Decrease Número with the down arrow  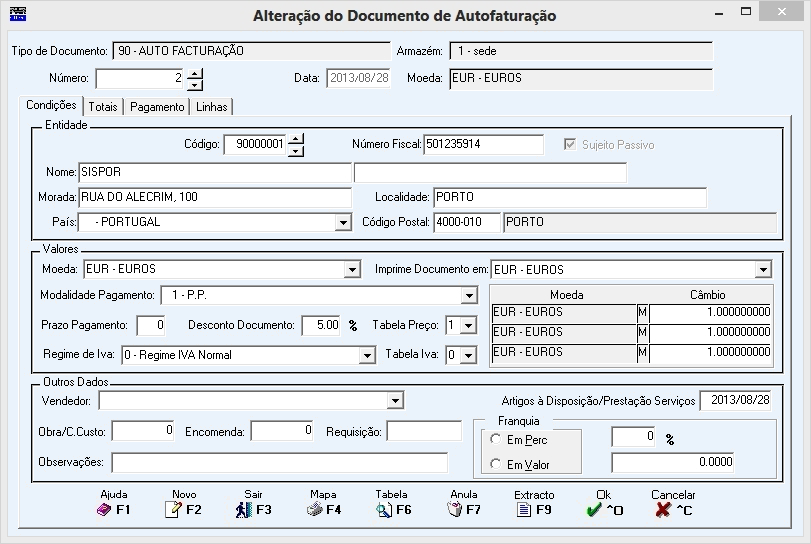click(x=194, y=85)
